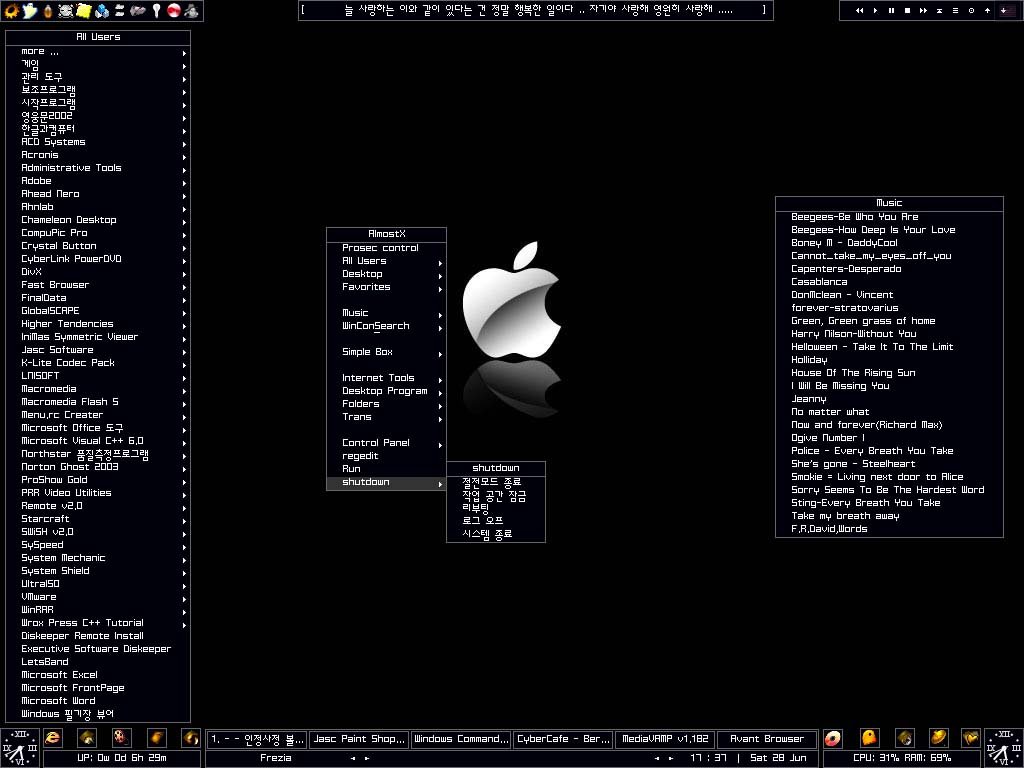Launch Internet Explorer from bottom-left shortcut bar
Viewport: 1024px width, 768px height.
pyautogui.click(x=53, y=738)
